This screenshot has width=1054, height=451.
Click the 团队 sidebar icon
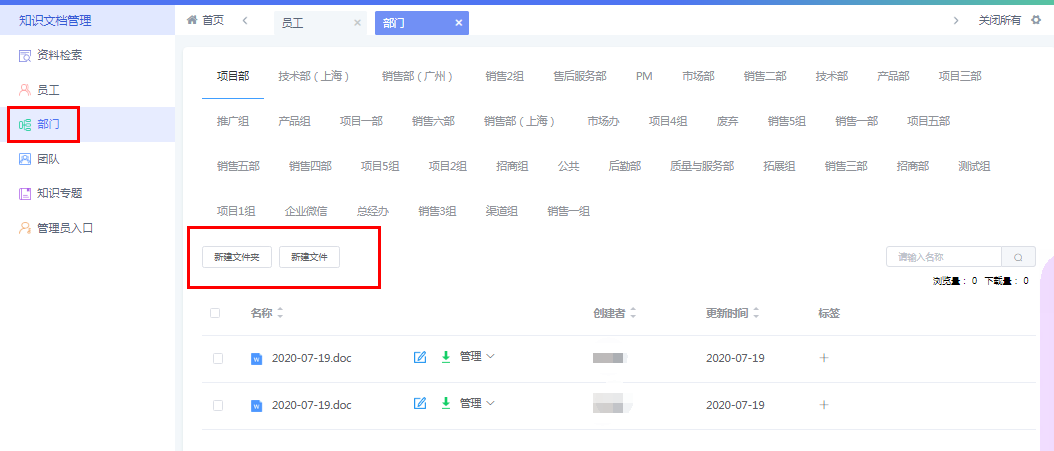coord(25,159)
